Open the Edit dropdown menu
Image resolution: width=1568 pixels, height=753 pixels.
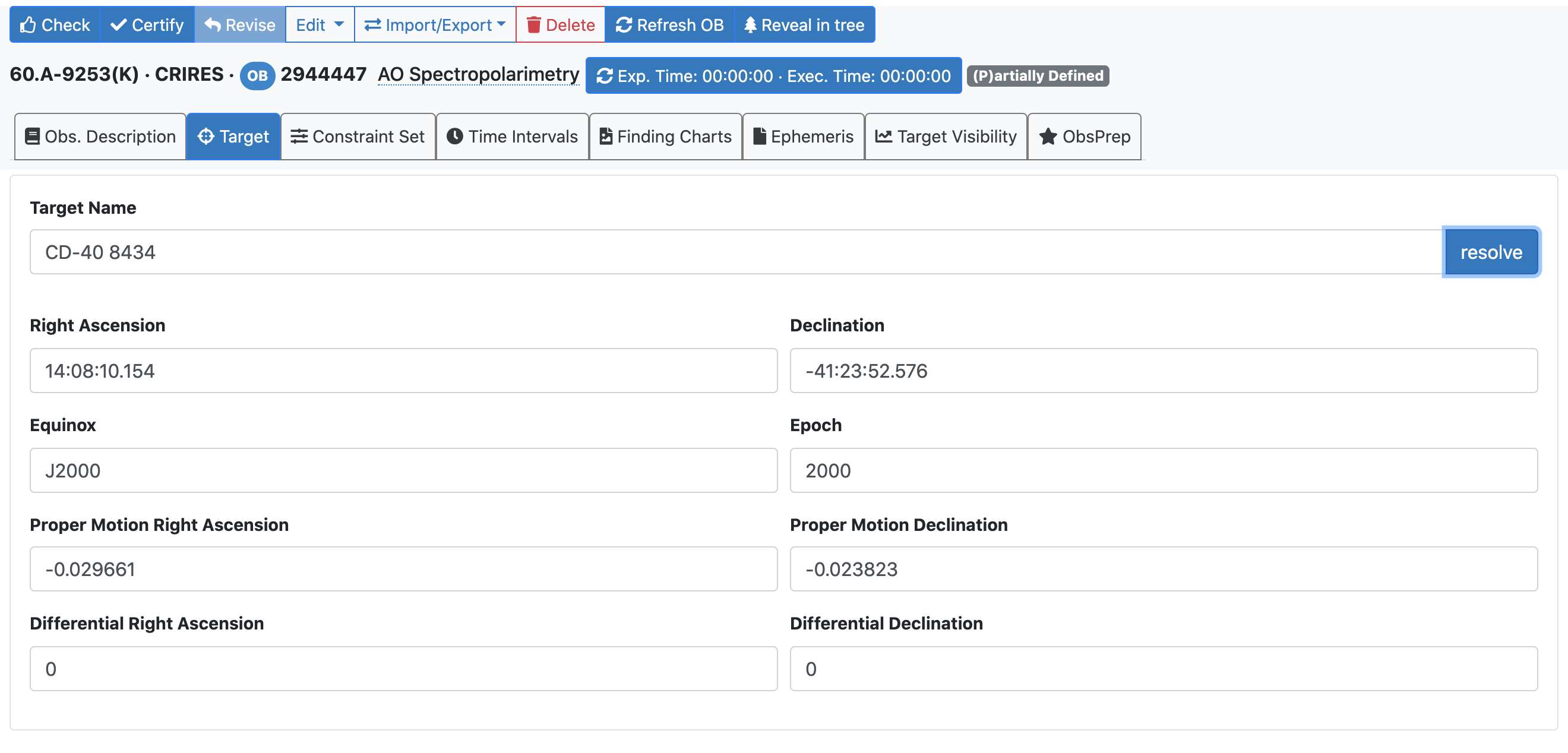(320, 25)
